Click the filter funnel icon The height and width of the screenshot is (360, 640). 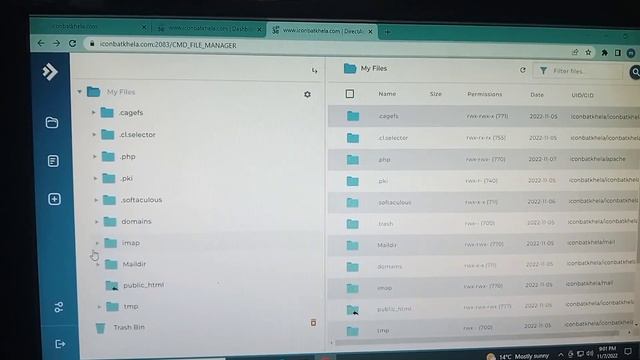click(x=543, y=71)
